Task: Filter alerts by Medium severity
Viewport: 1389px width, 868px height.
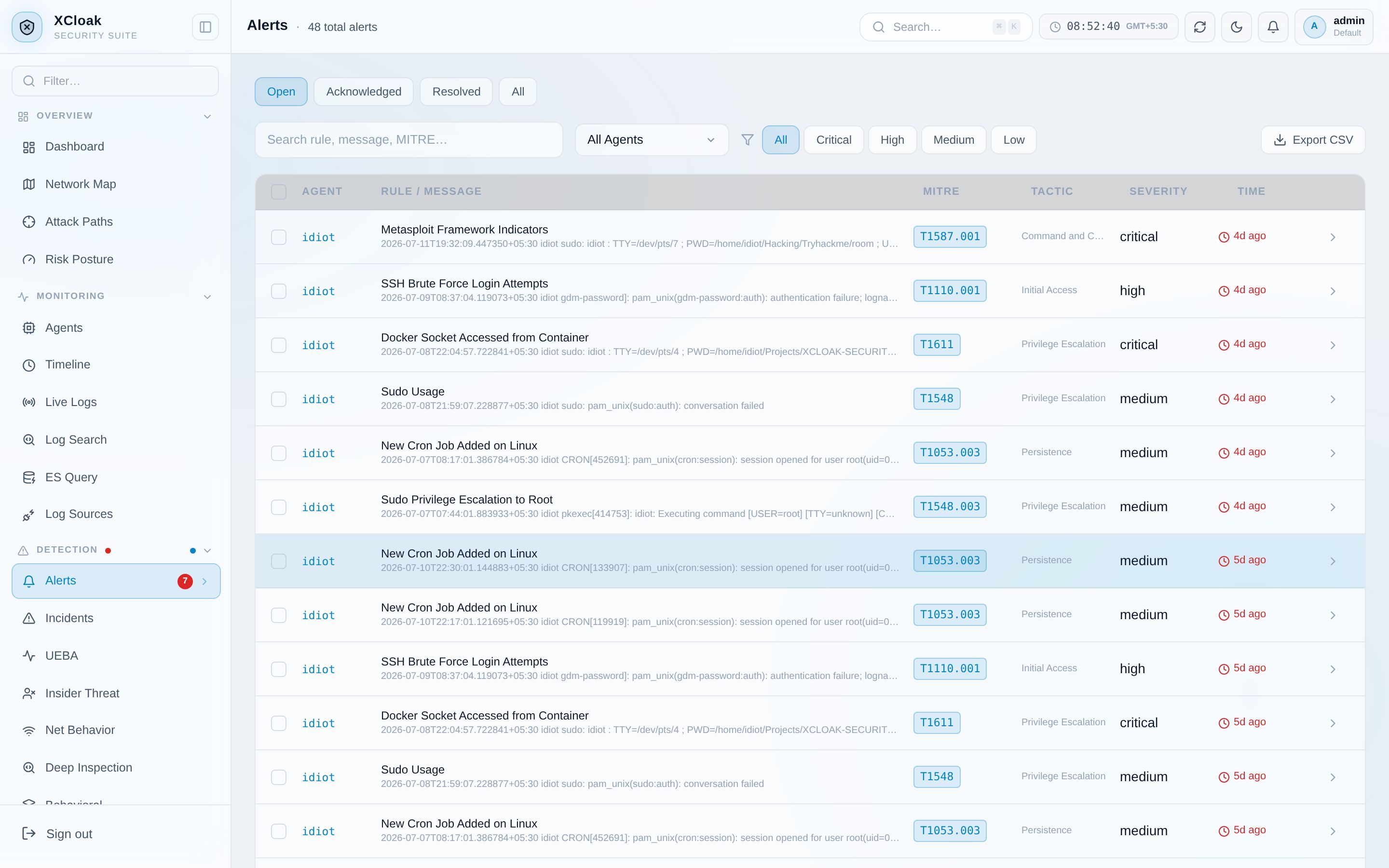Action: pyautogui.click(x=953, y=139)
